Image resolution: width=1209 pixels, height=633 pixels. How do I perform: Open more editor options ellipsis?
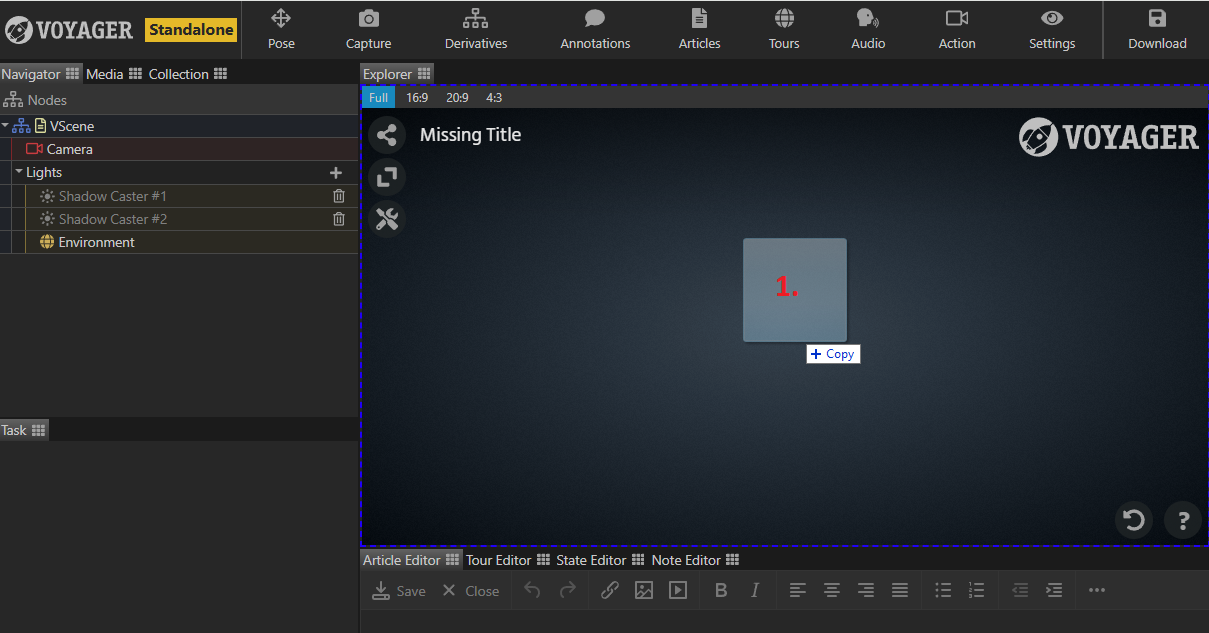pos(1097,591)
